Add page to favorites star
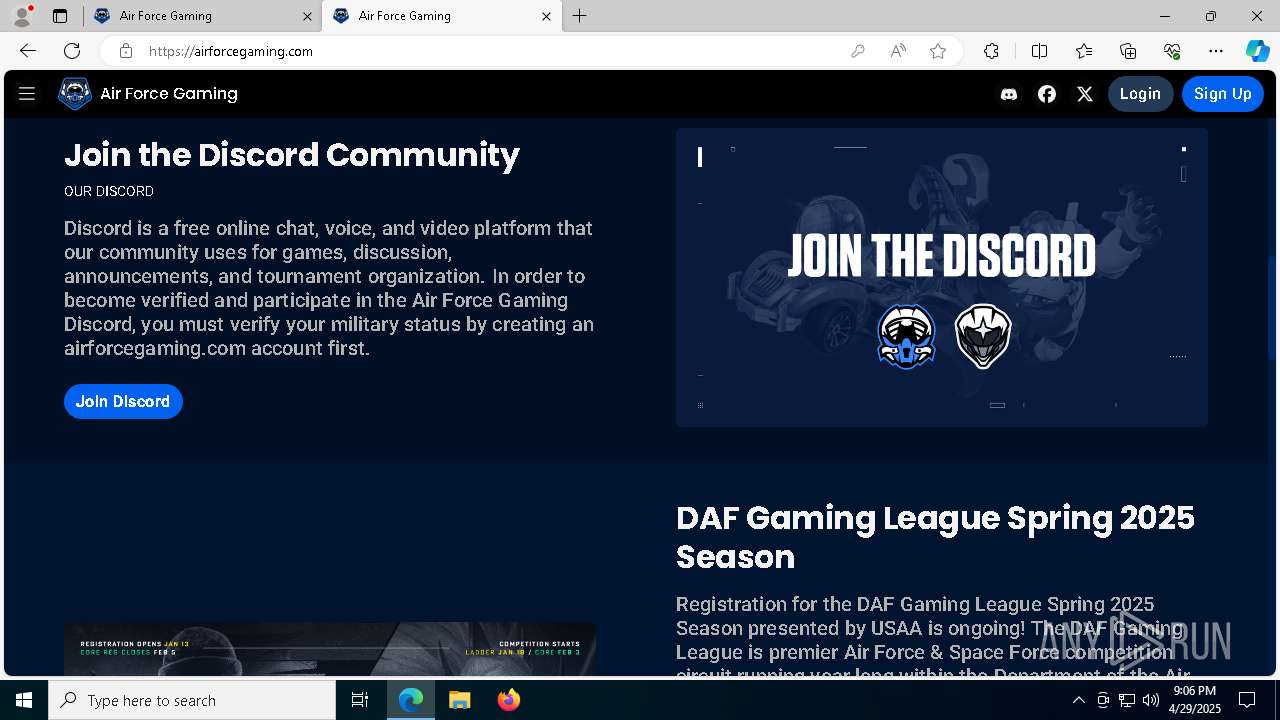 point(938,51)
